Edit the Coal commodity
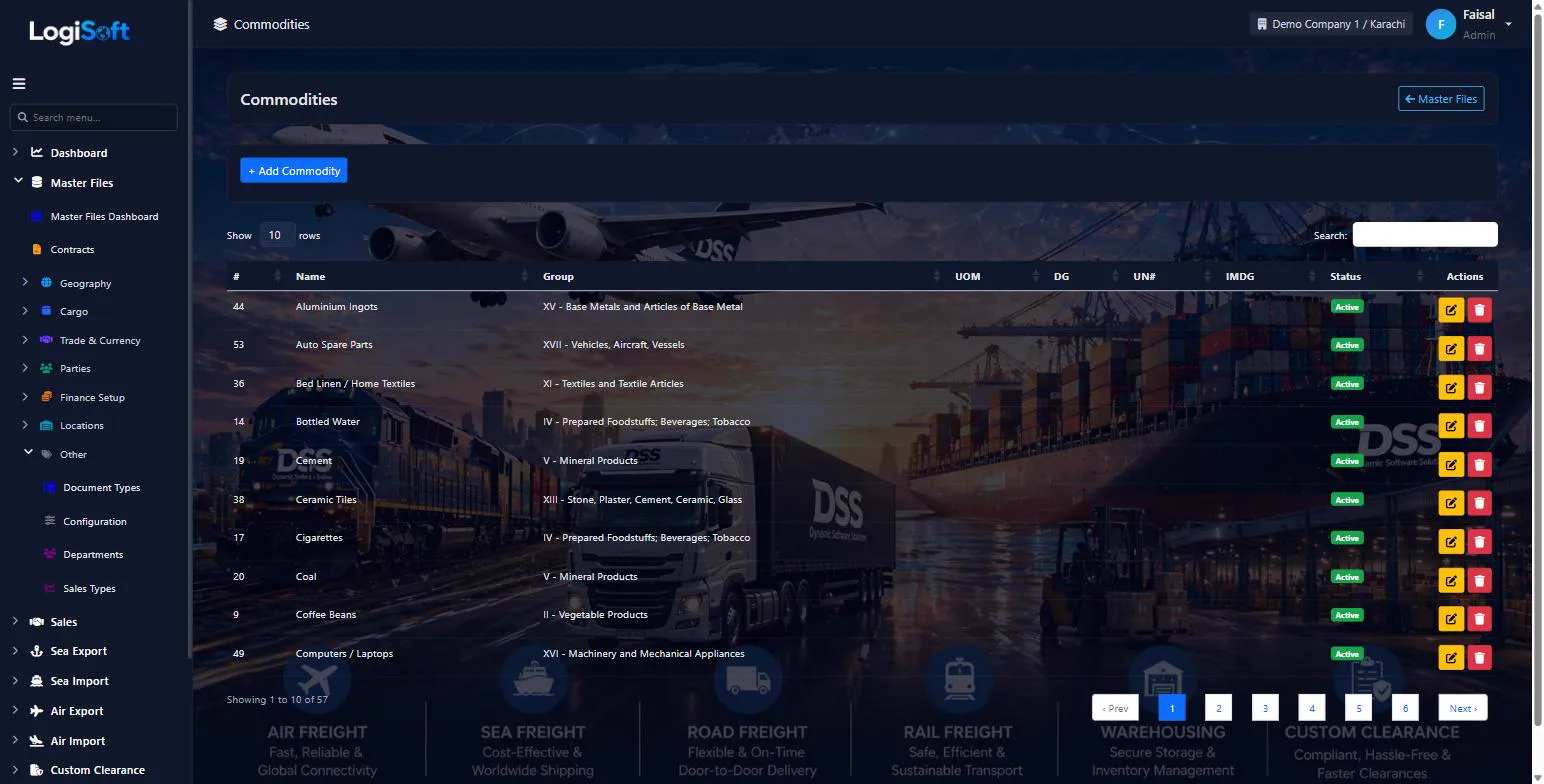Screen dimensions: 1544x784 pos(1451,580)
